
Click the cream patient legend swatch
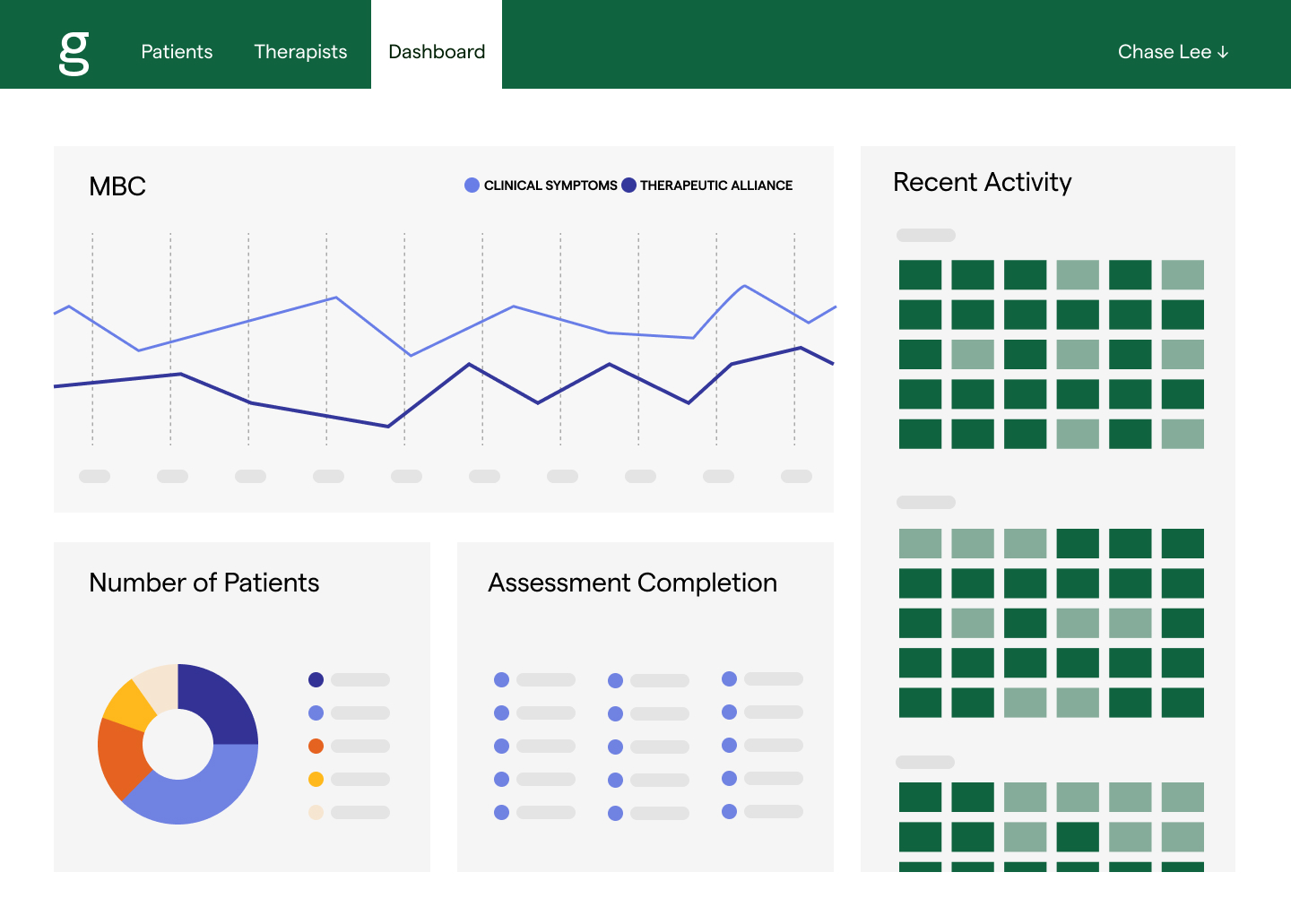tap(316, 812)
